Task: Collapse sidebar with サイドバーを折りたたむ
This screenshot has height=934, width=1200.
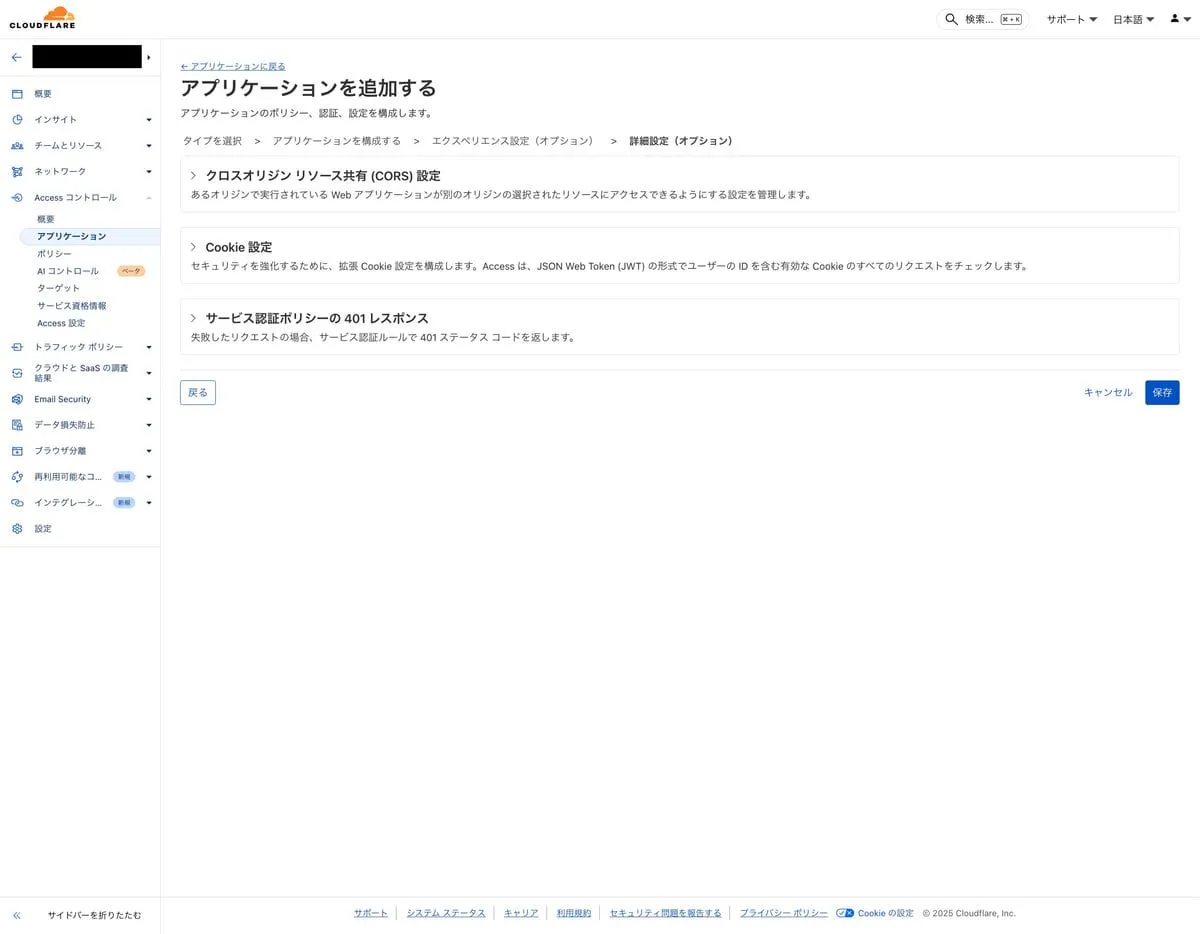Action: tap(94, 915)
